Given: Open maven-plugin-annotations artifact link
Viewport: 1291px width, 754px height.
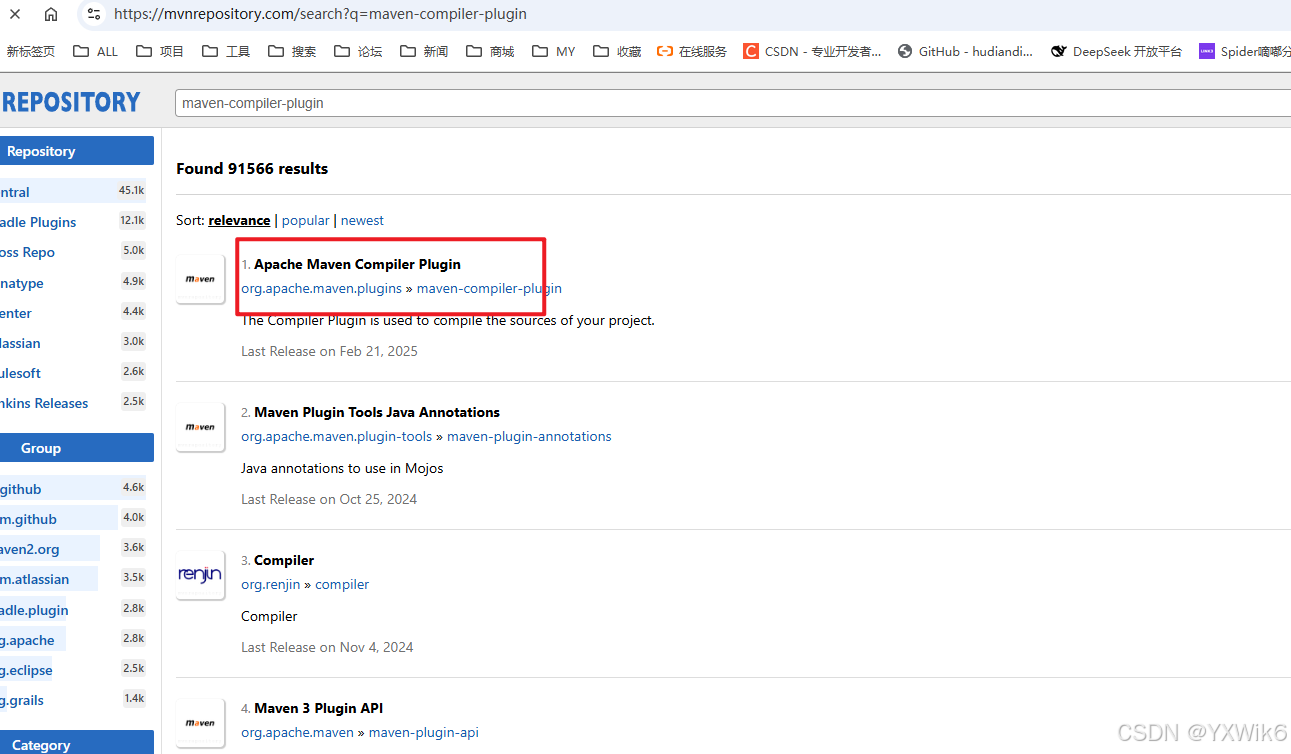Looking at the screenshot, I should tap(529, 436).
